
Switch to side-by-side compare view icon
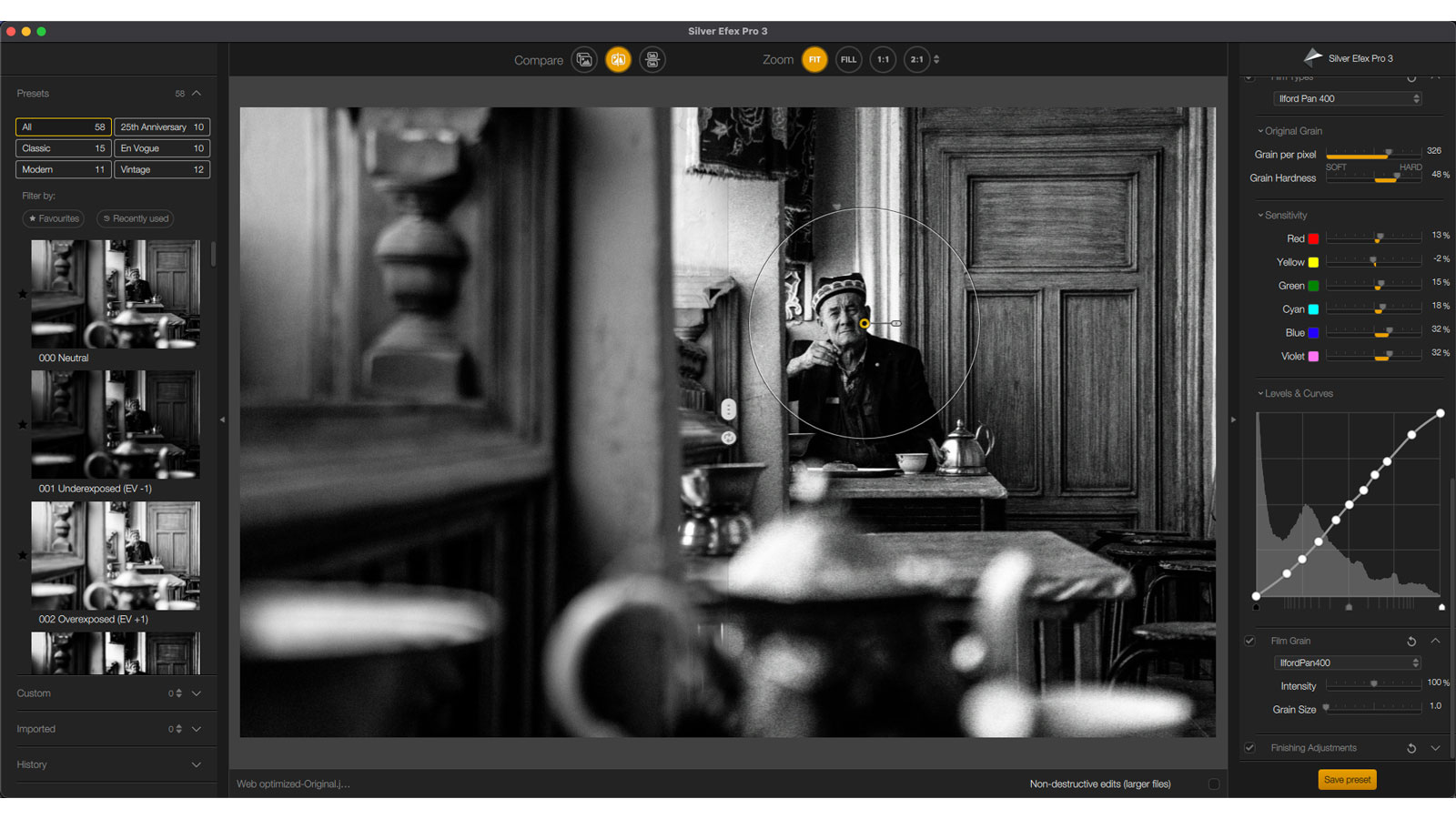[652, 60]
